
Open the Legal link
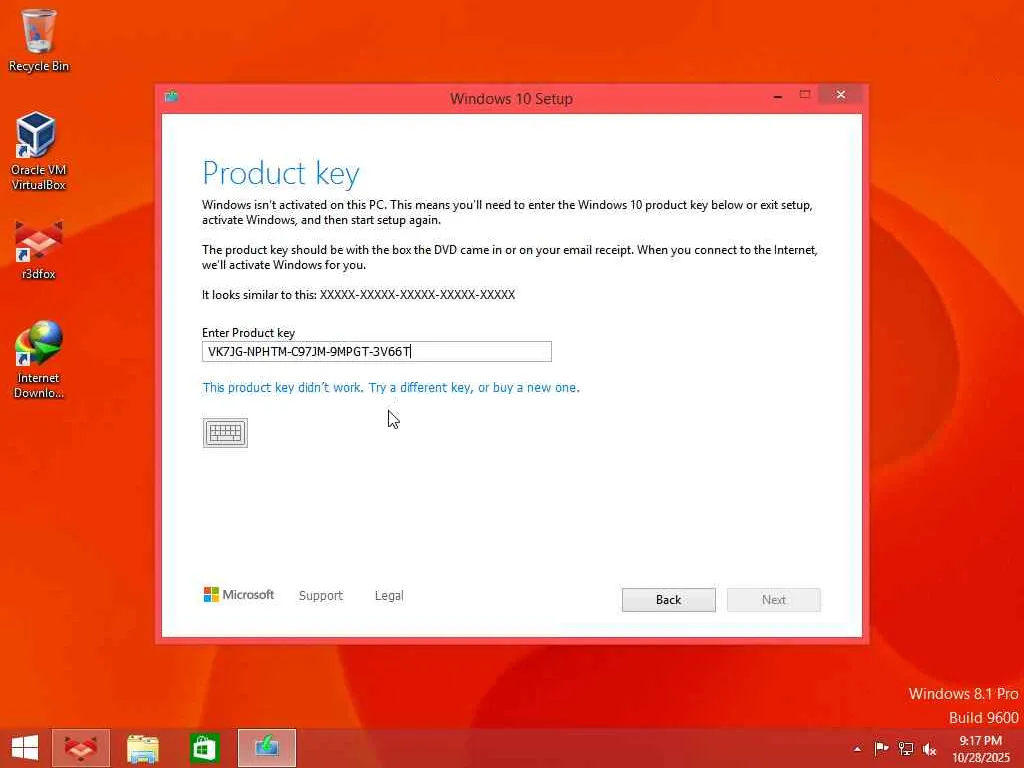[x=389, y=596]
